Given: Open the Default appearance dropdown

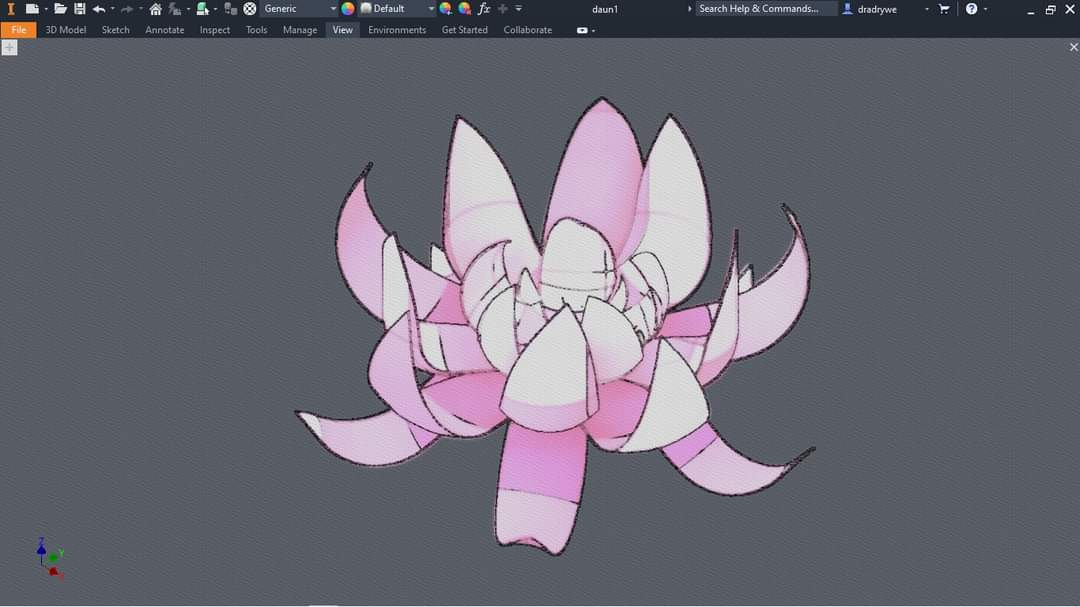Looking at the screenshot, I should click(x=398, y=9).
